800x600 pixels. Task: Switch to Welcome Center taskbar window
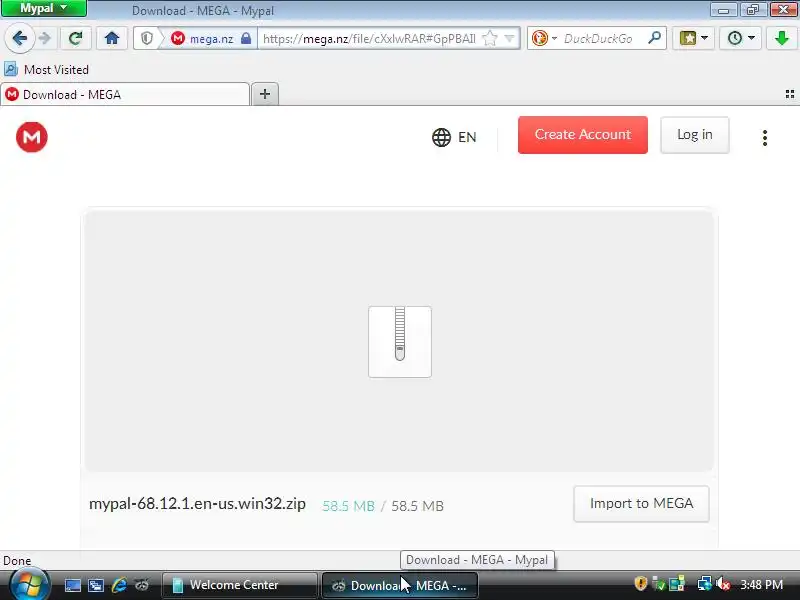coord(239,585)
